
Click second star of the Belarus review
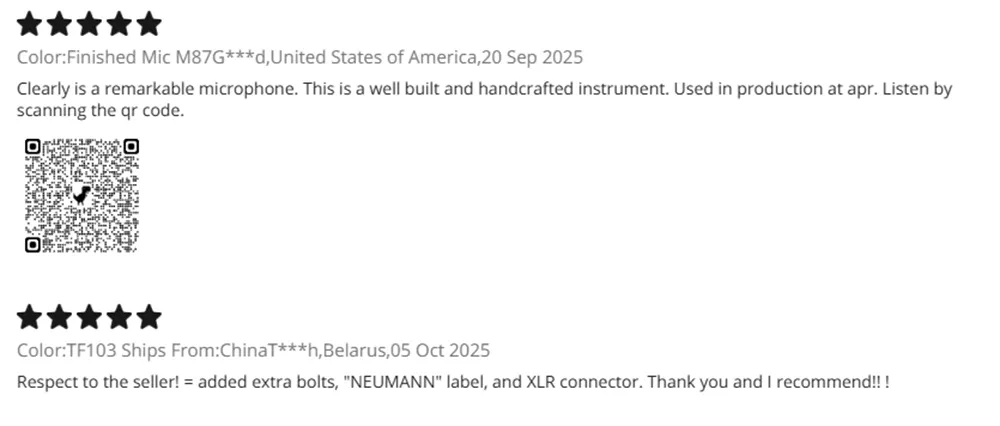[60, 317]
